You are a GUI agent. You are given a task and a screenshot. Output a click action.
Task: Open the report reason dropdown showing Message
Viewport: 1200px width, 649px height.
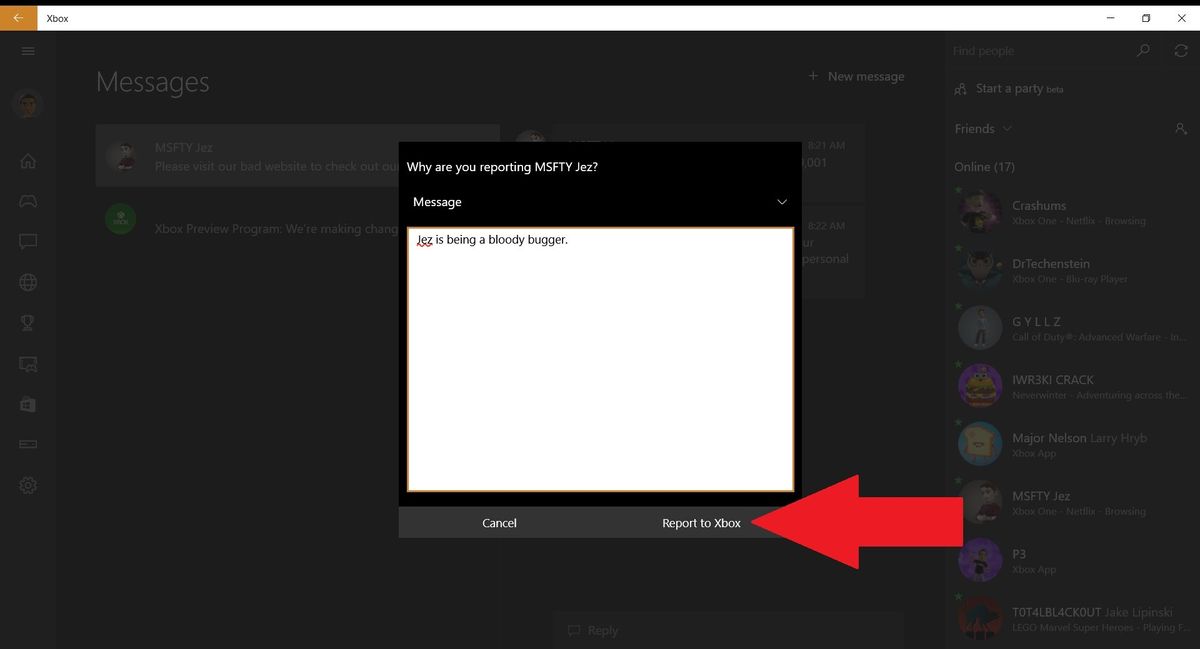pos(600,202)
